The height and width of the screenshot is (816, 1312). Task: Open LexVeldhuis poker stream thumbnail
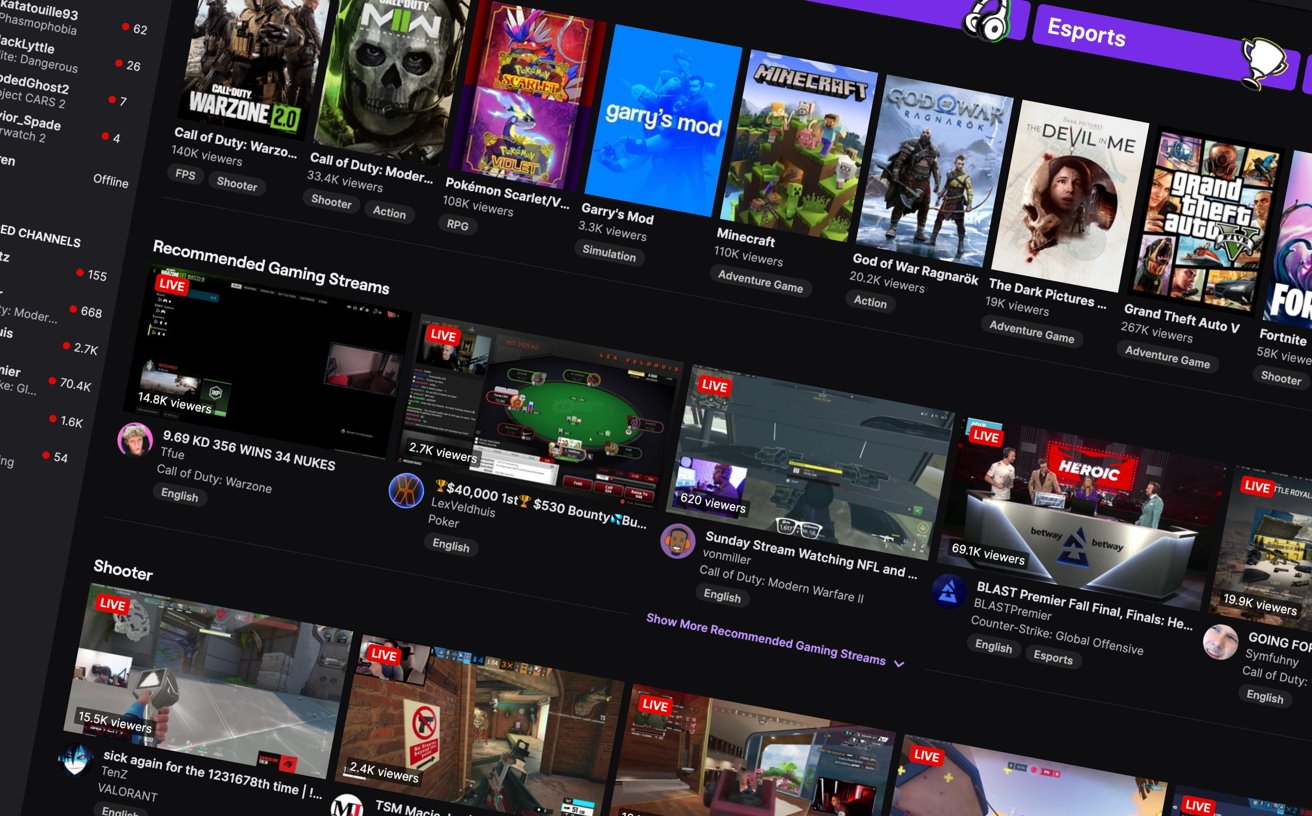coord(540,413)
